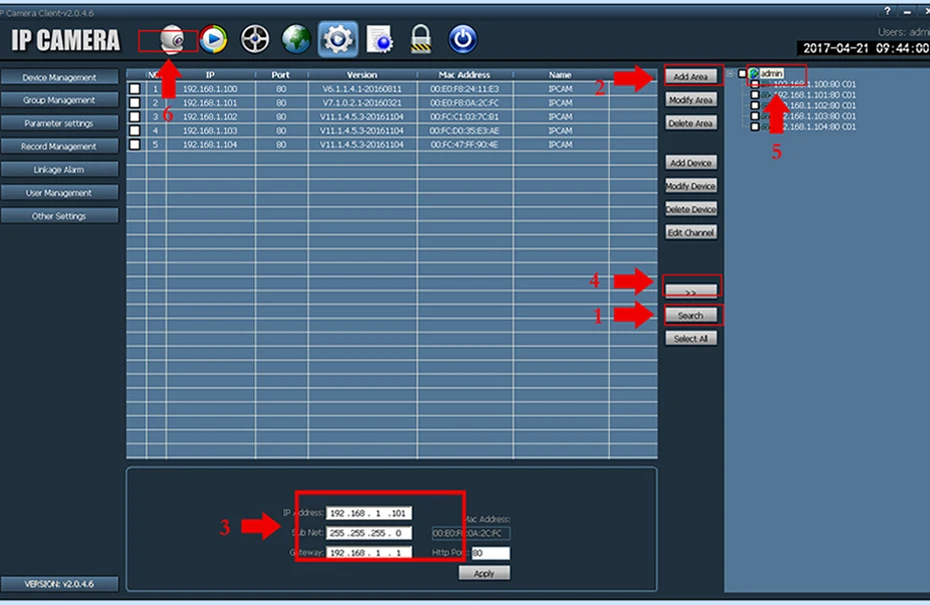Collapse the admin tree node
This screenshot has width=930, height=605.
pos(730,74)
